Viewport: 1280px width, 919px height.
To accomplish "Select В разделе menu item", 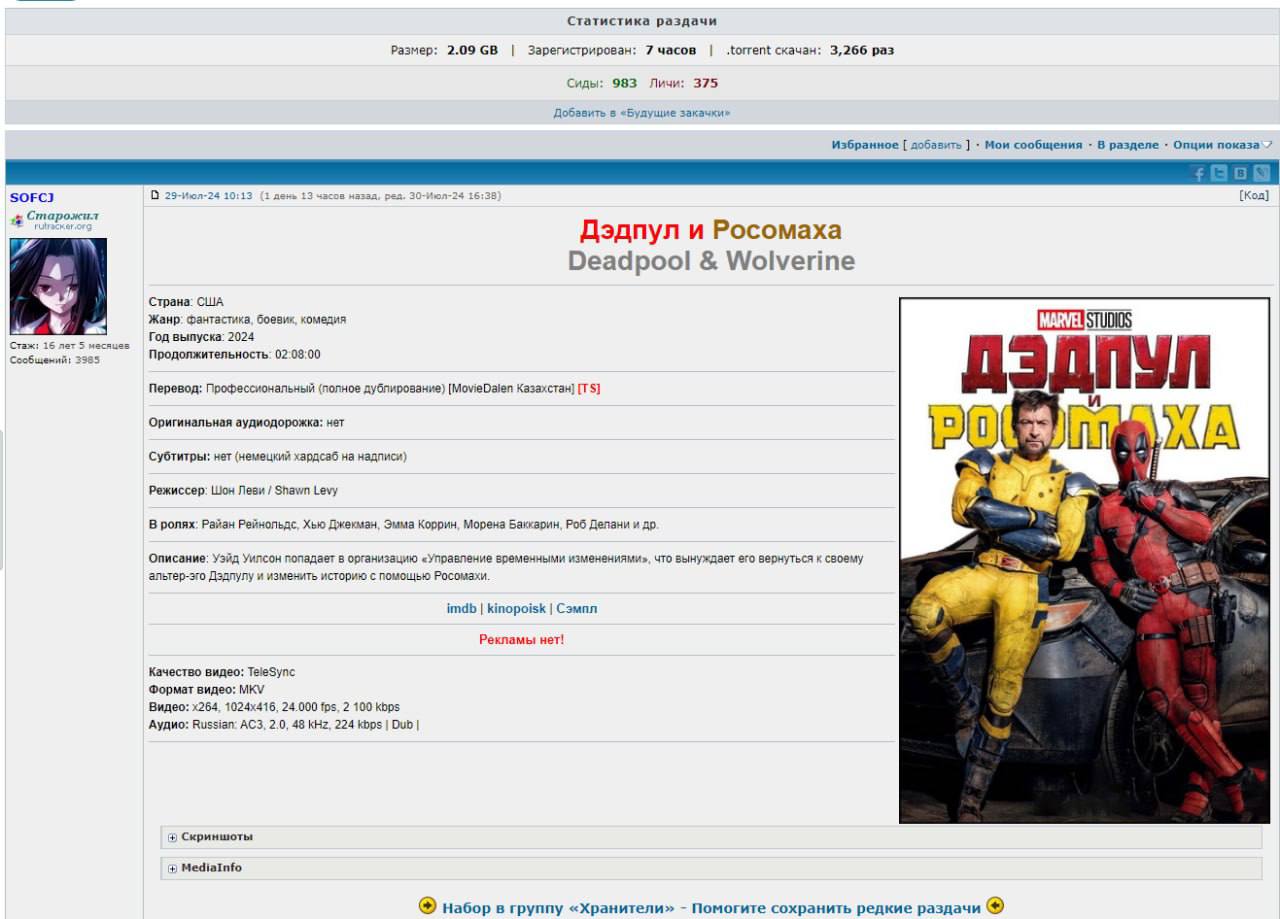I will click(1127, 145).
